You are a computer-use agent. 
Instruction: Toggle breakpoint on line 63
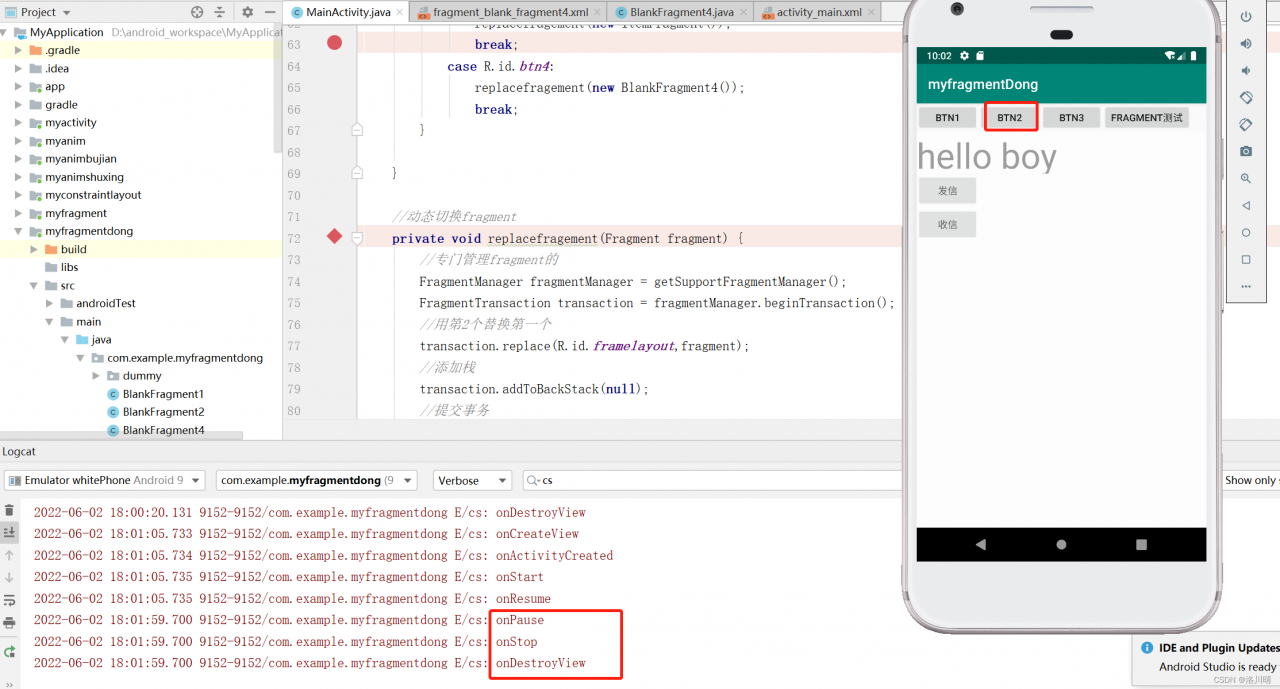(x=334, y=43)
